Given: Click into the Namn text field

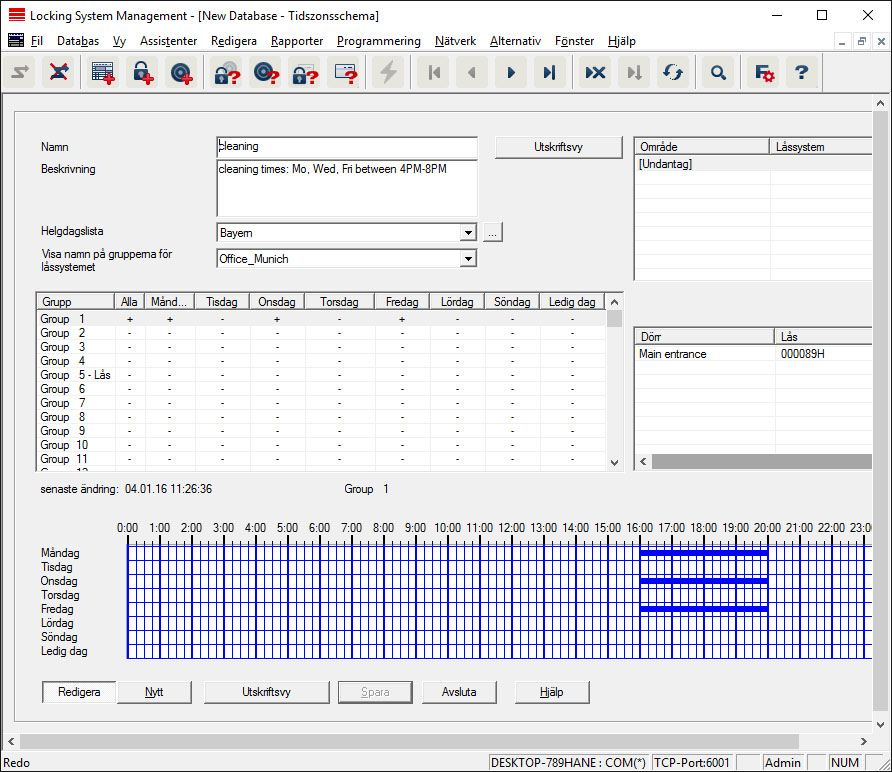Looking at the screenshot, I should (346, 147).
